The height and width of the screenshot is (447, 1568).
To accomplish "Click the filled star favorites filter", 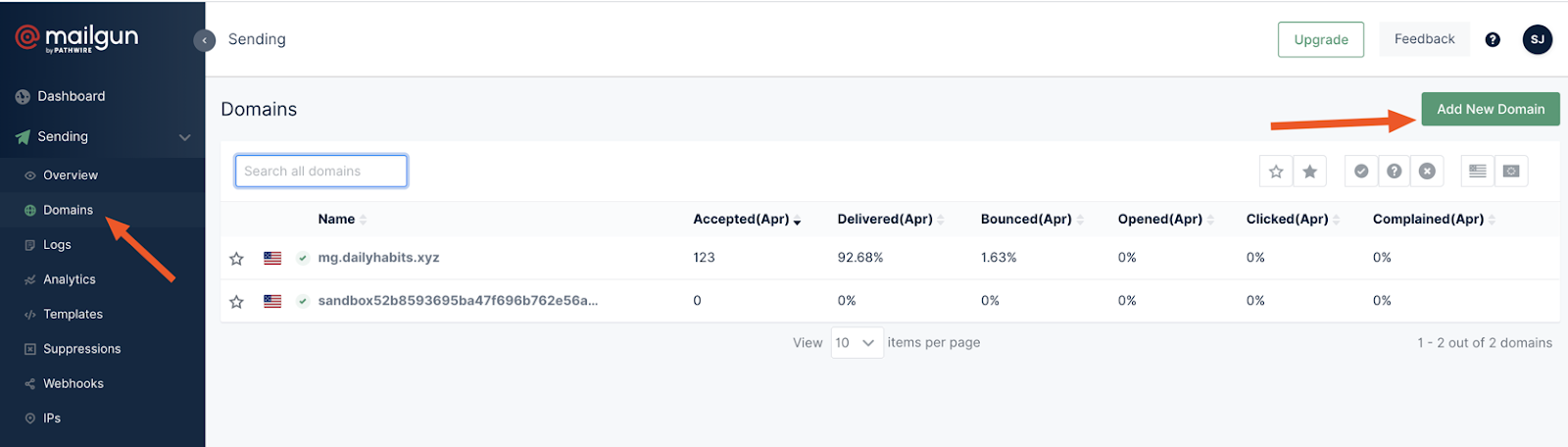I will click(x=1309, y=172).
